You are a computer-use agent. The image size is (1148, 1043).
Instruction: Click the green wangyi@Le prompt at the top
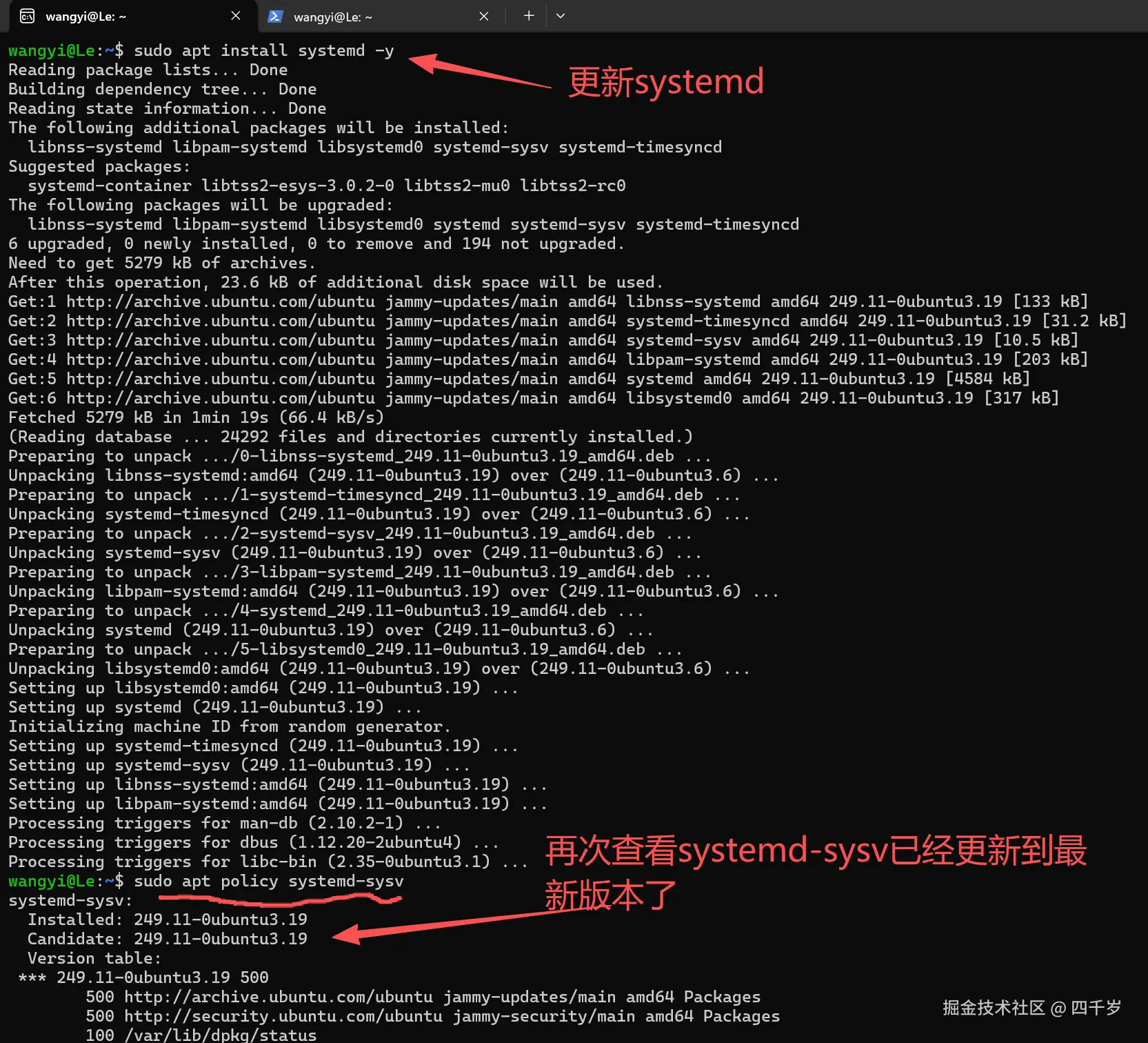tap(52, 50)
